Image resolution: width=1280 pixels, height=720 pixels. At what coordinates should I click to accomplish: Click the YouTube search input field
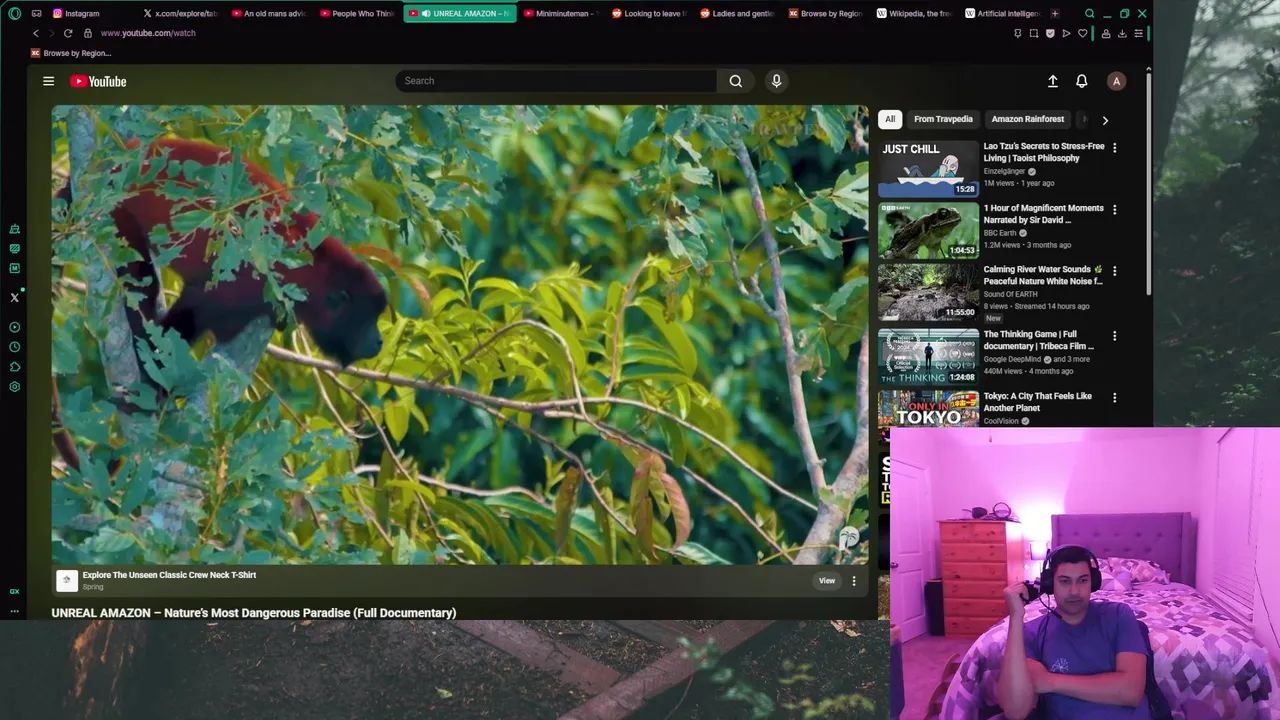[555, 81]
